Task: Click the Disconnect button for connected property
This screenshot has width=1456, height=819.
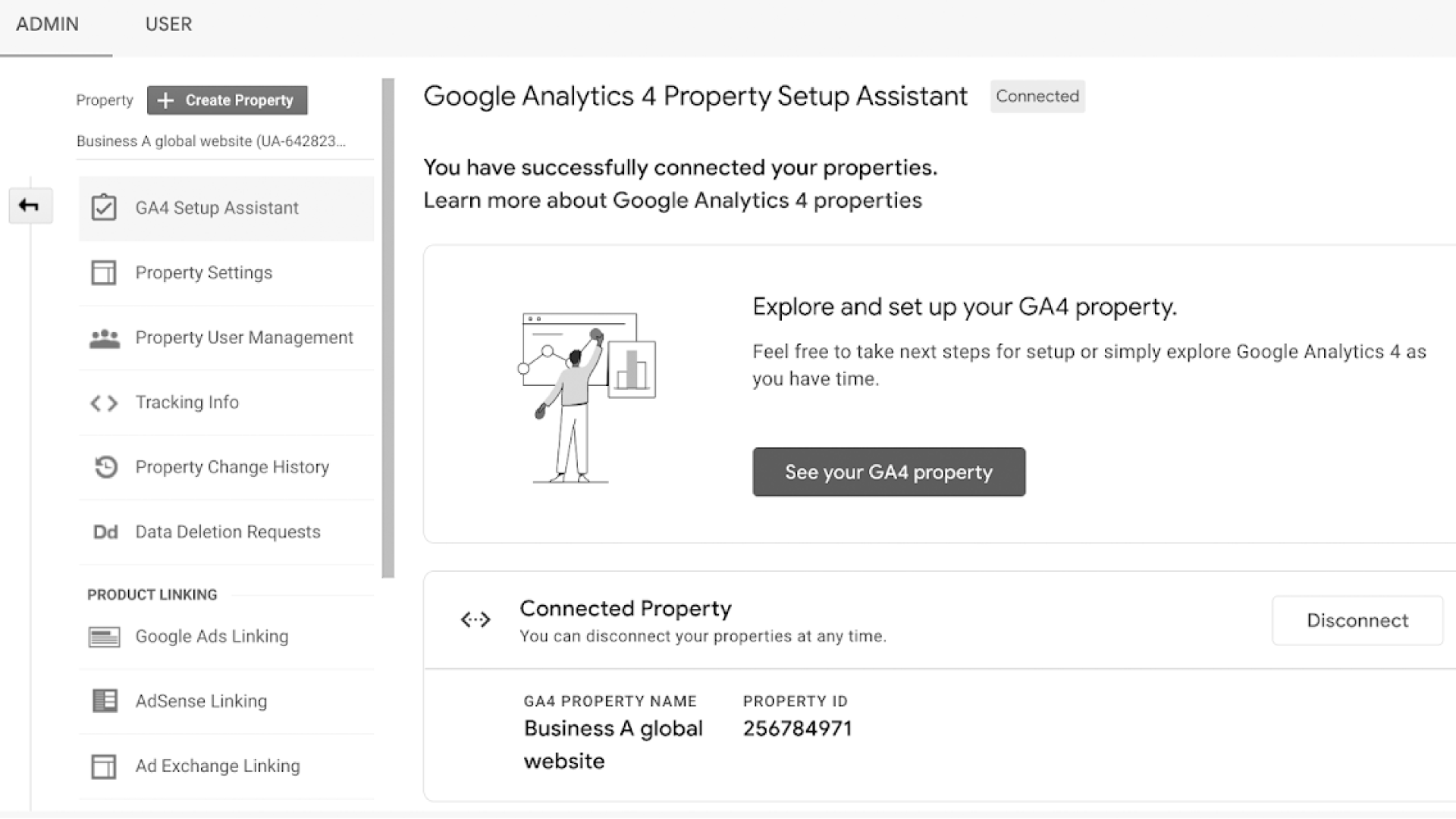Action: point(1358,620)
